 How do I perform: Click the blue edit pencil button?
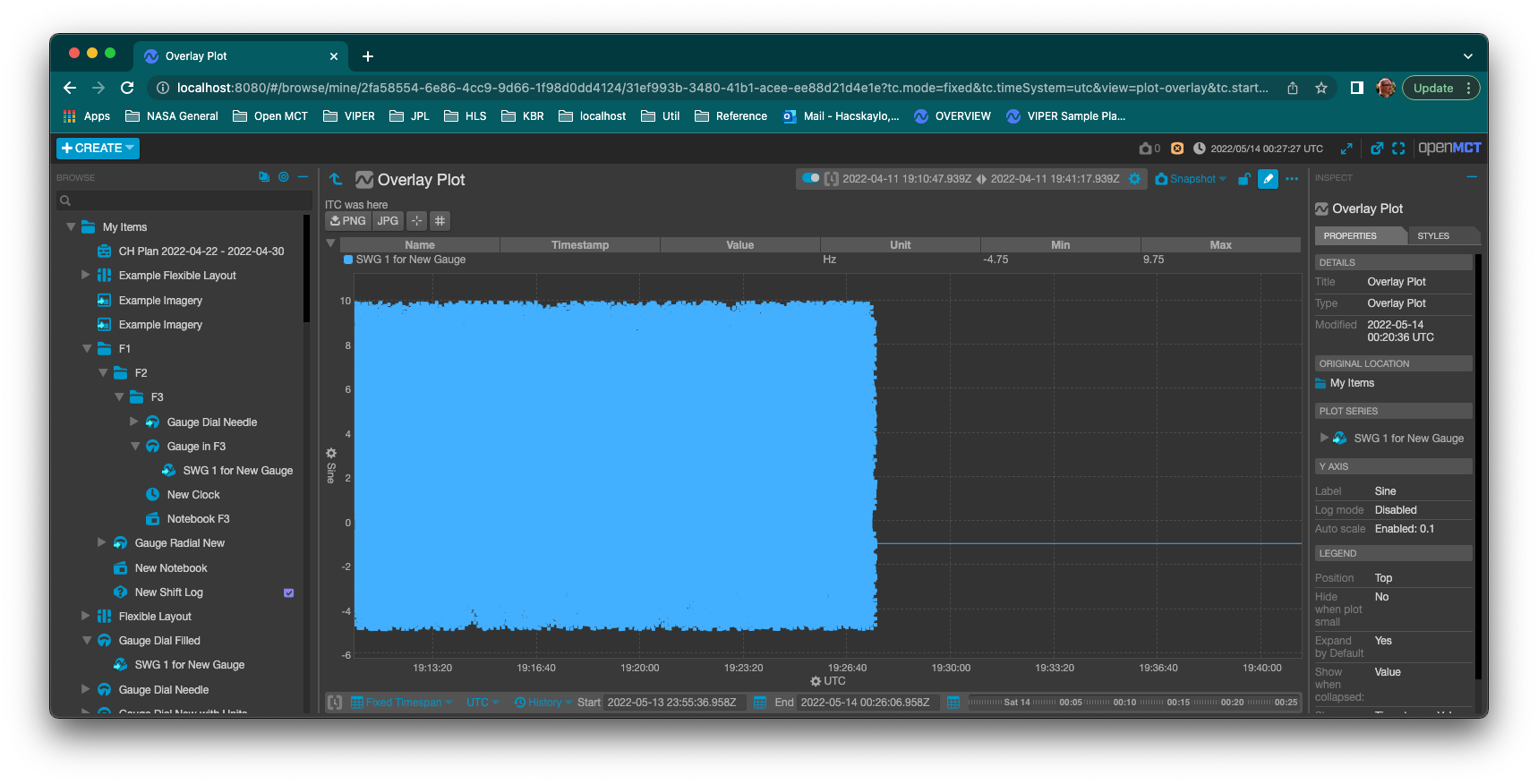click(1268, 179)
